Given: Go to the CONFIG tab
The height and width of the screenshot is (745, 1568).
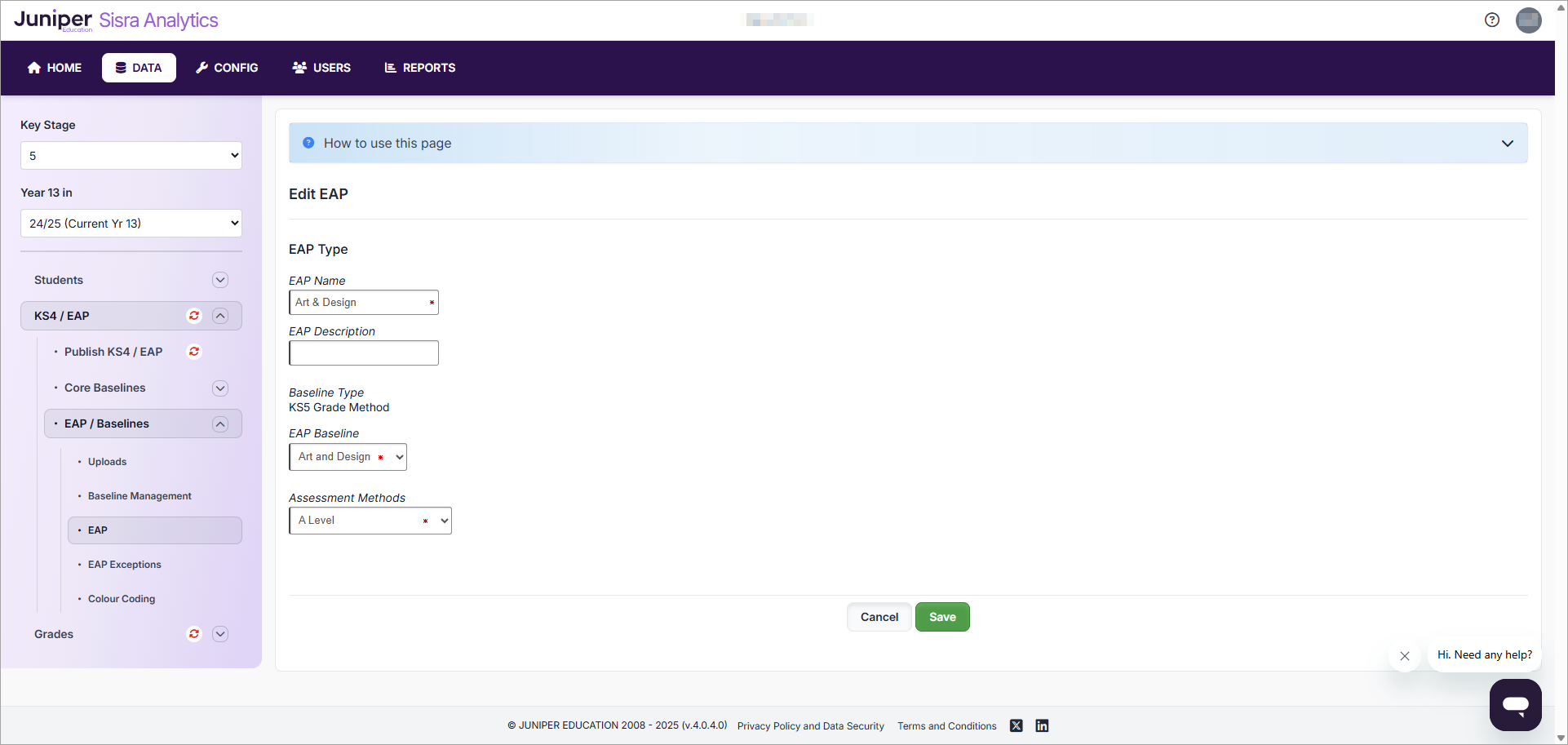Looking at the screenshot, I should tap(227, 68).
